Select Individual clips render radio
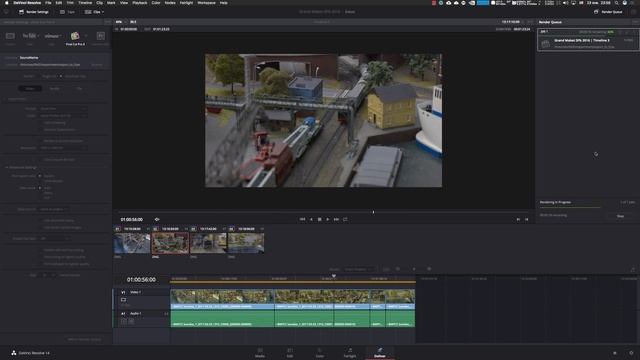Viewport: 640px width, 360px height. [x=61, y=76]
